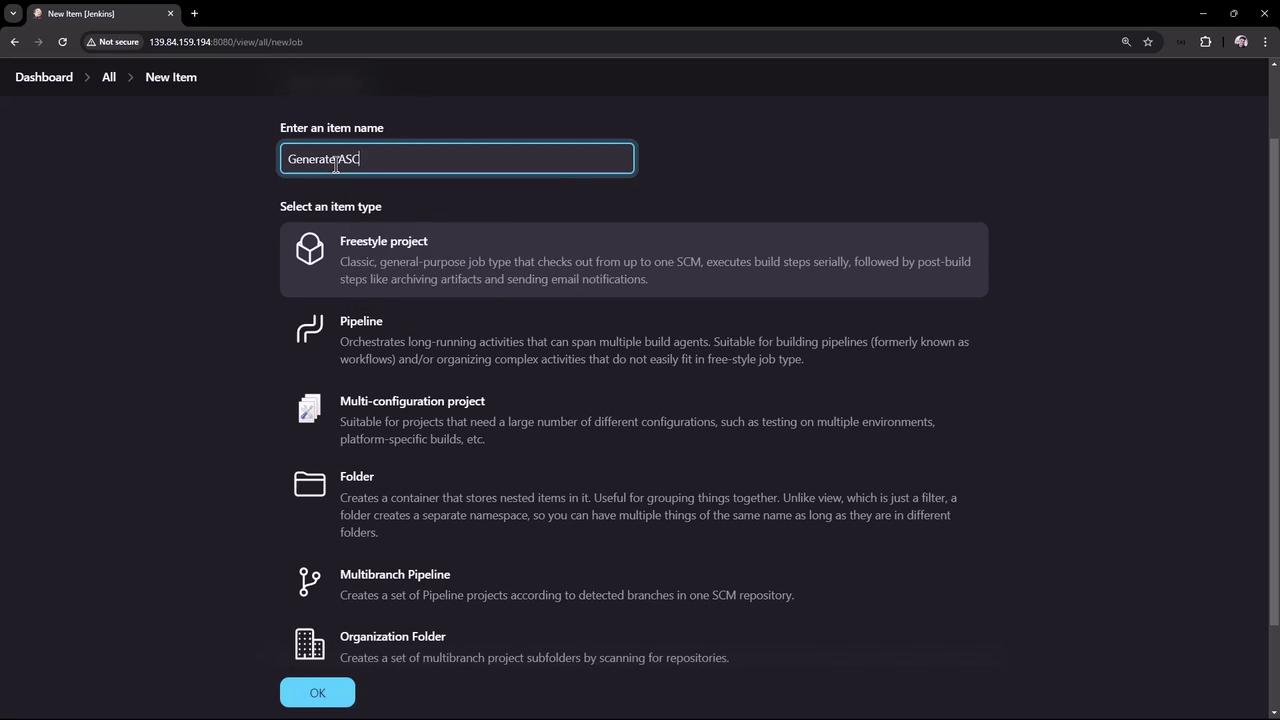This screenshot has width=1280, height=720.
Task: Select the Folder item type icon
Action: point(310,484)
